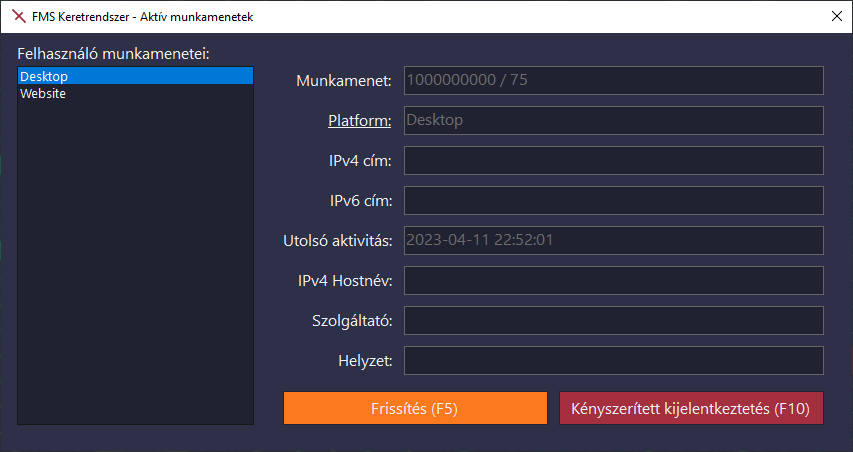Viewport: 853px width, 452px height.
Task: Click the underlined Platform link label
Action: pos(359,121)
